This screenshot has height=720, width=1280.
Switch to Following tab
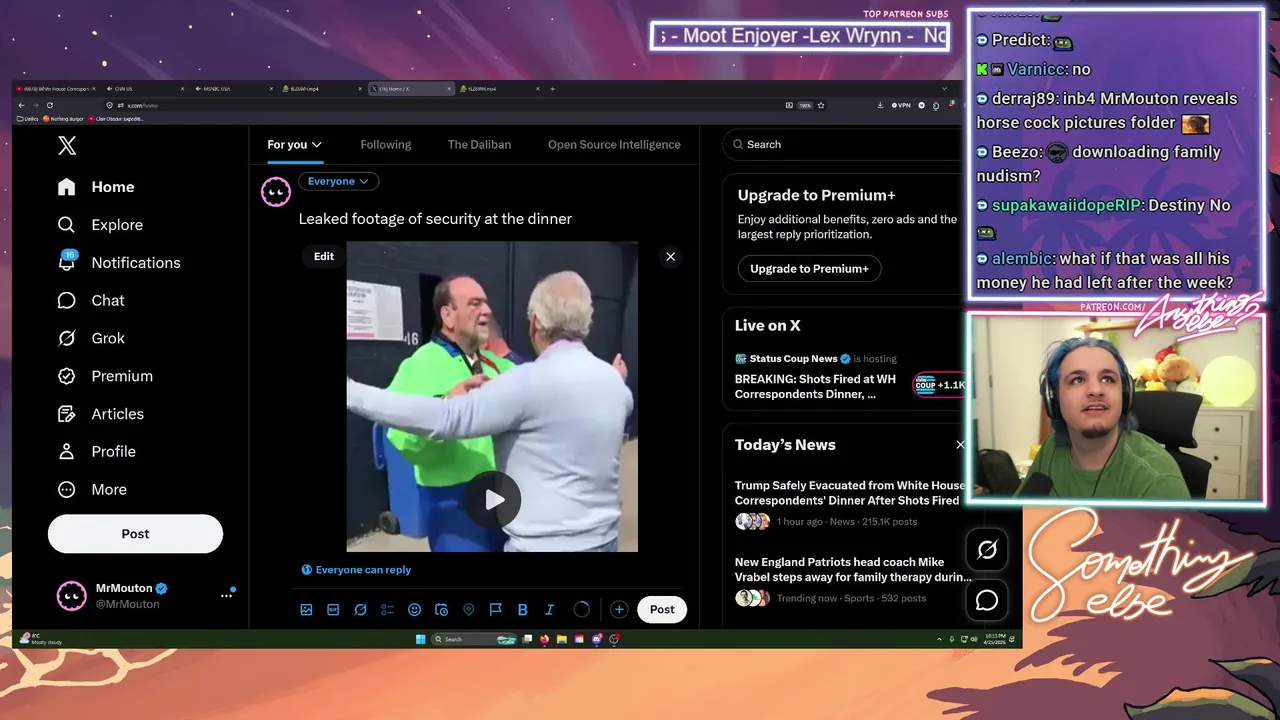coord(385,145)
